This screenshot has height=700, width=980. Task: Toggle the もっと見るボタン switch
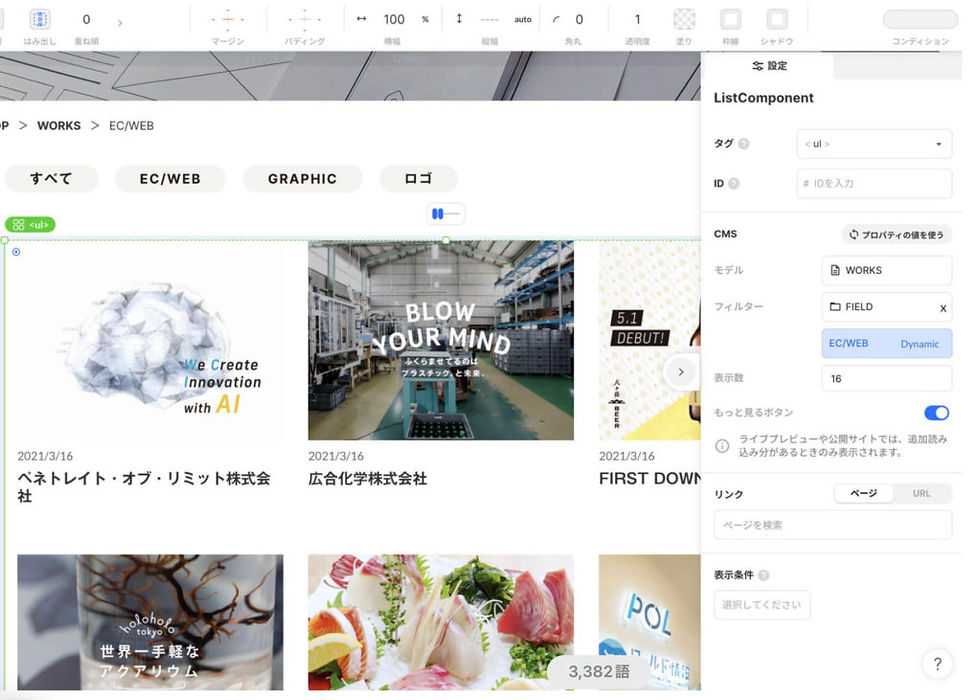(936, 412)
